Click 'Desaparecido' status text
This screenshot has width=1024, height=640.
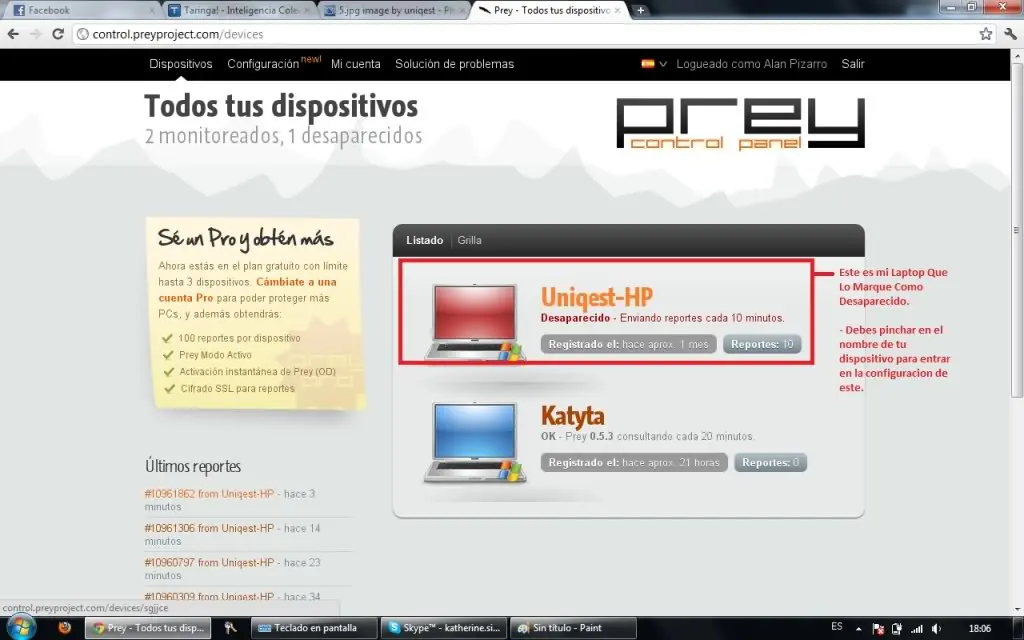575,318
